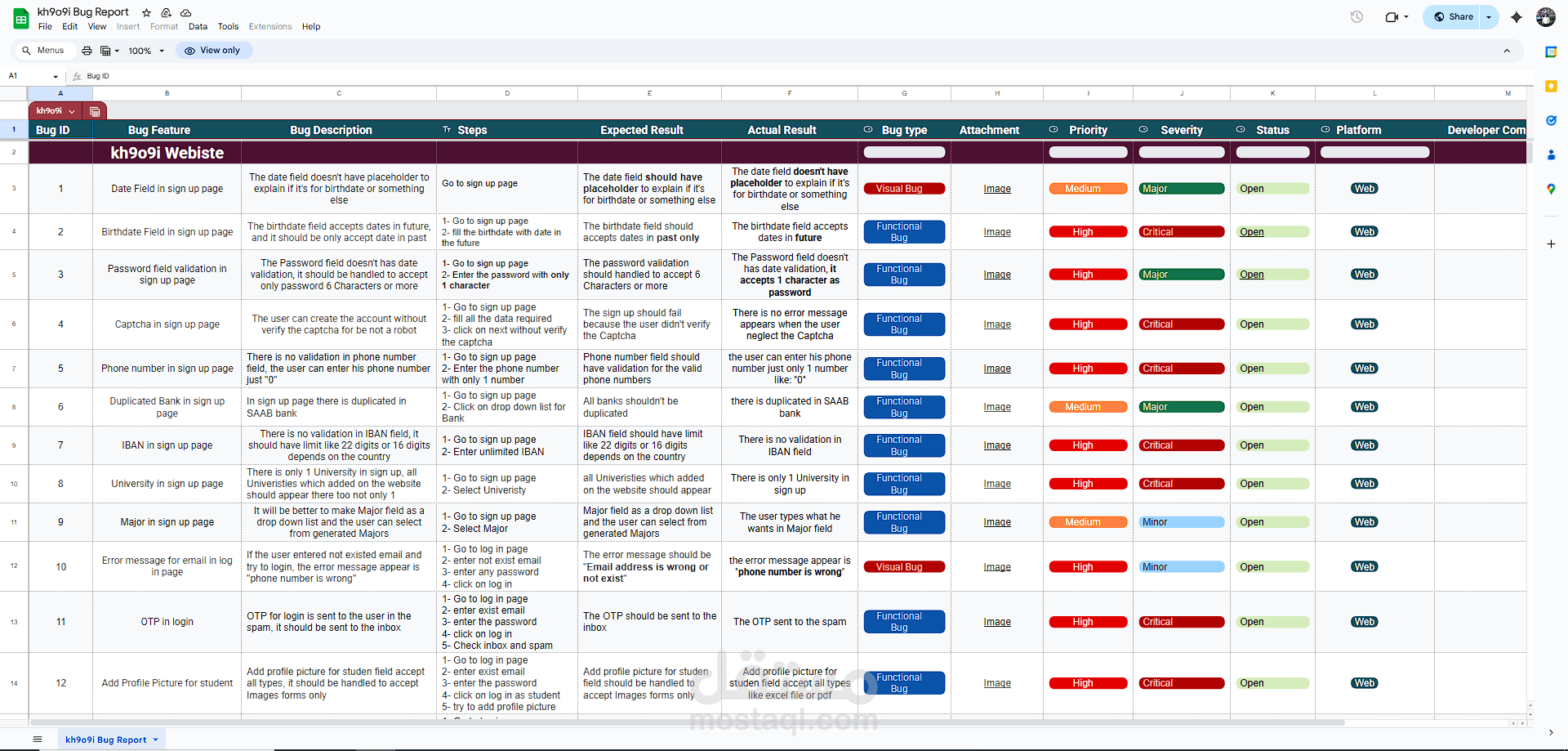Open the Image link for bug 12

(997, 683)
